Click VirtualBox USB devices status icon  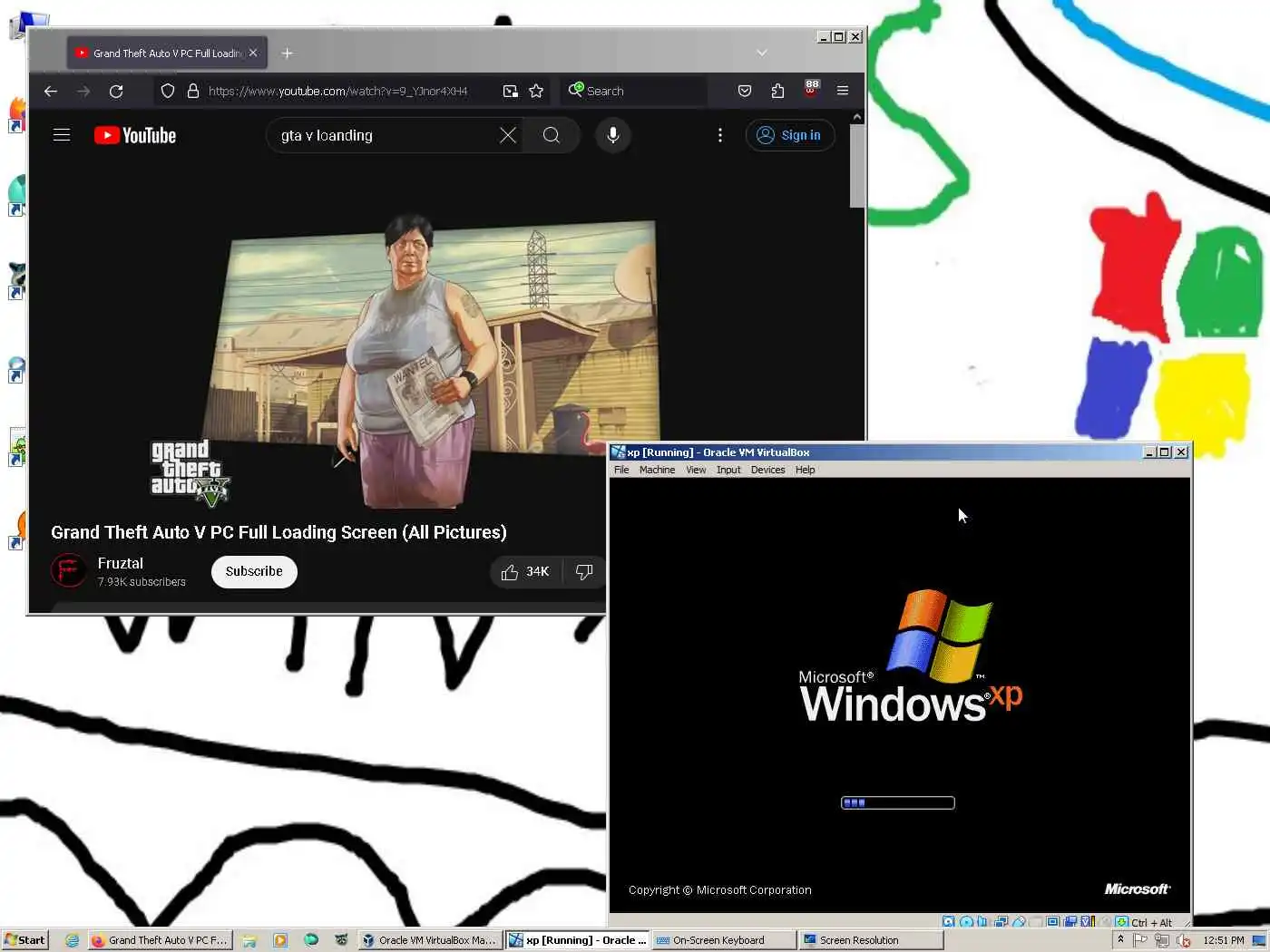tap(1019, 922)
